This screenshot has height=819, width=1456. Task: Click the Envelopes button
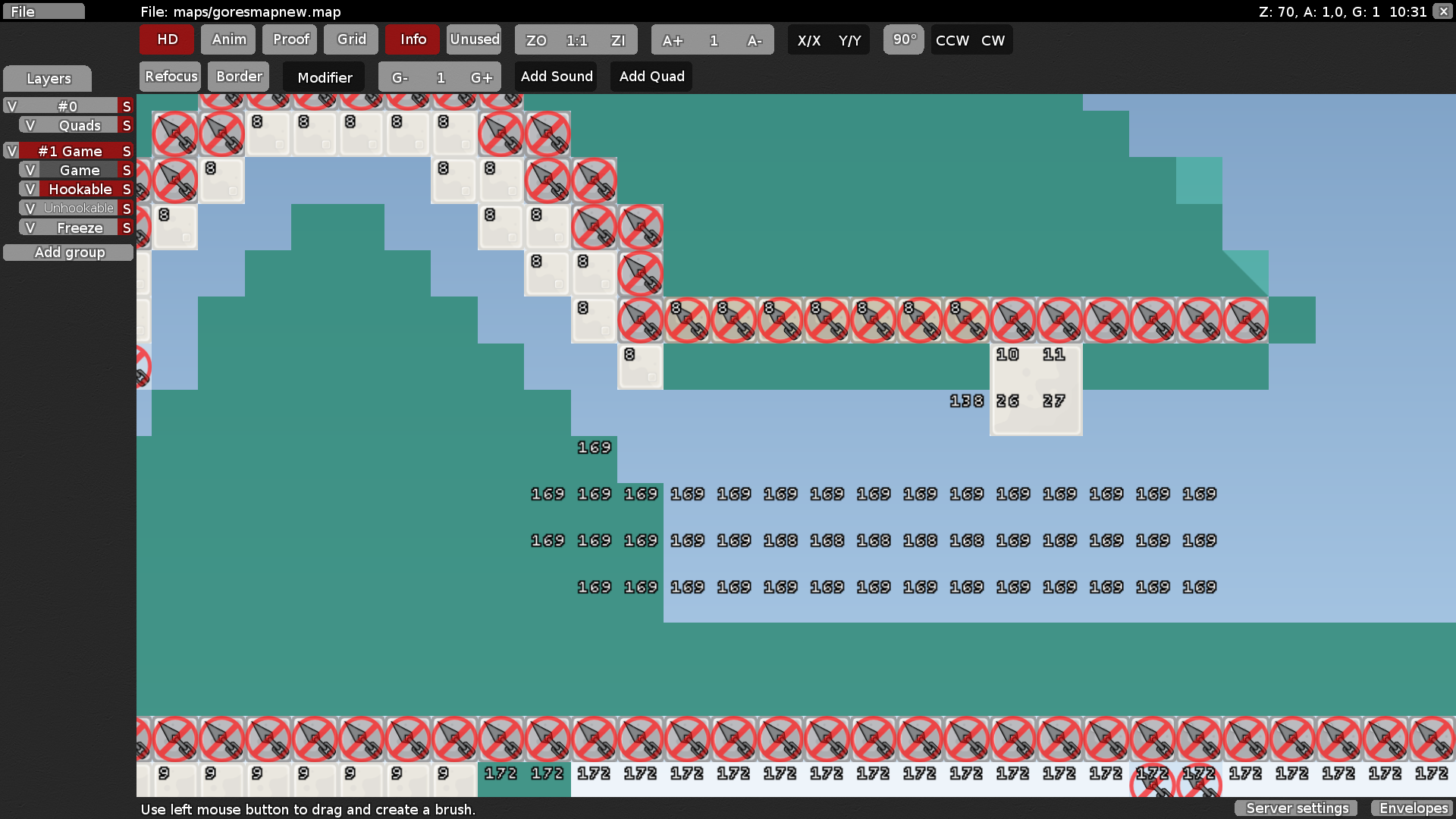tap(1413, 808)
